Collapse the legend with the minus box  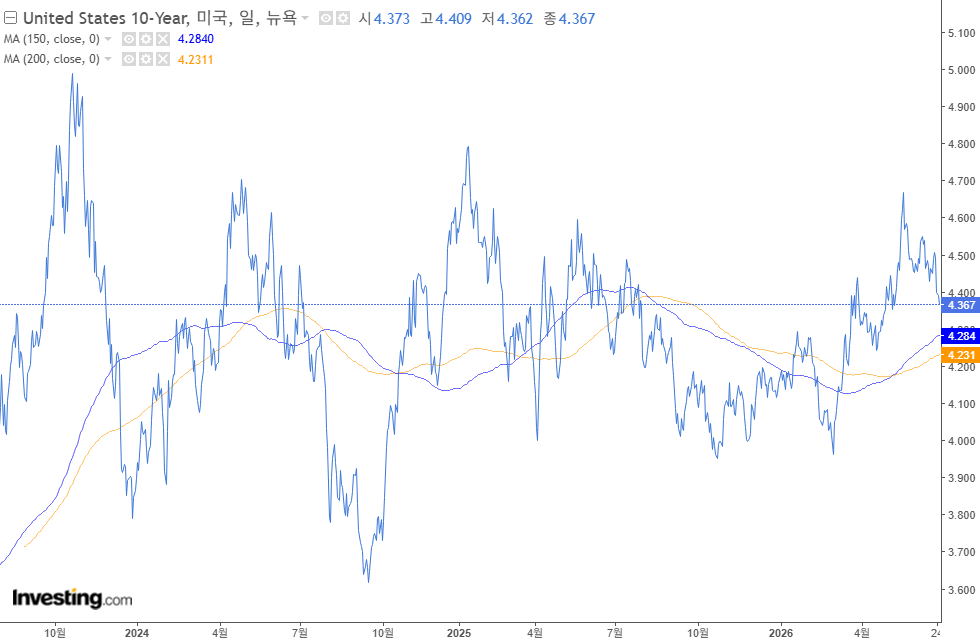pyautogui.click(x=10, y=18)
